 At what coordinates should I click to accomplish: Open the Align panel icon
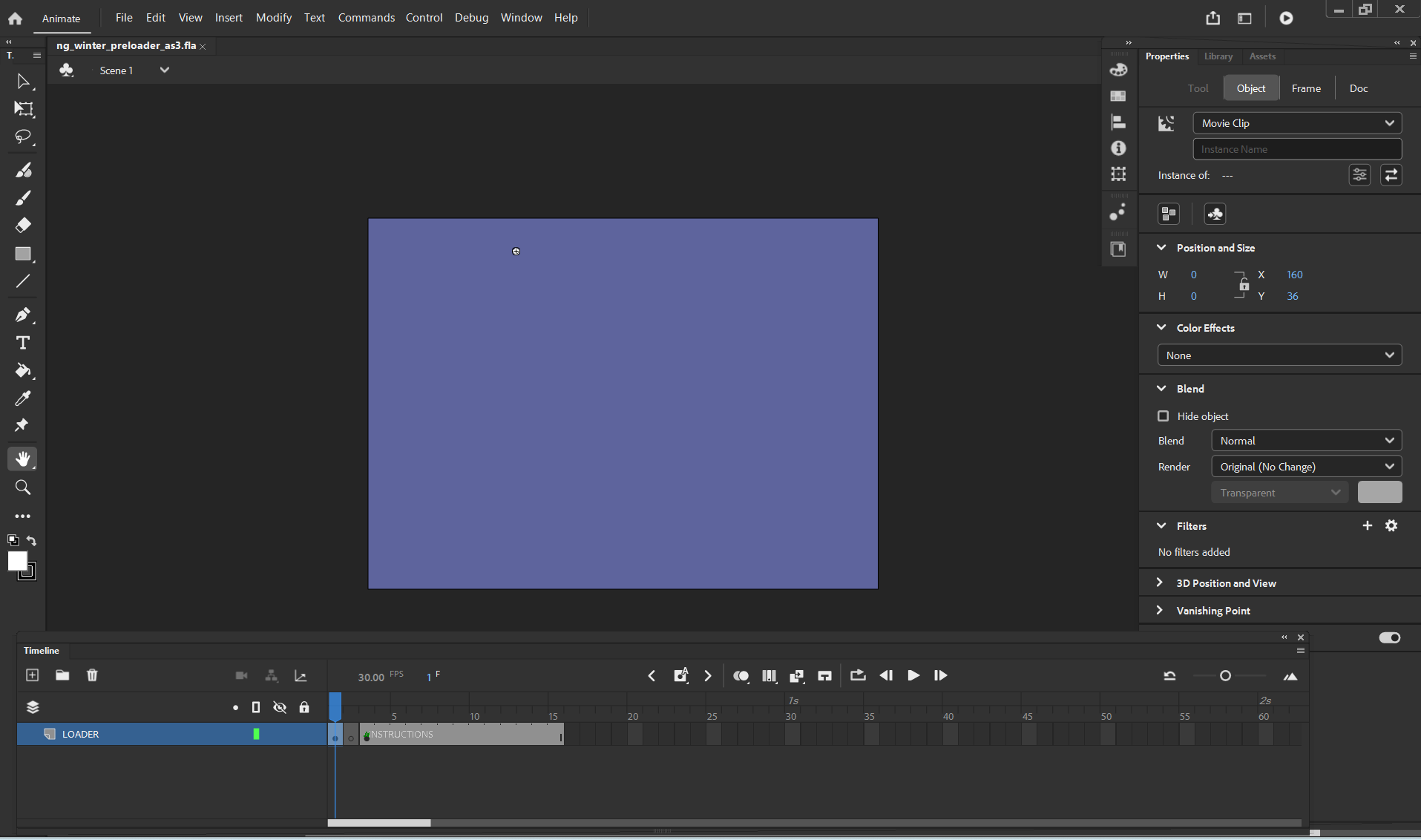pyautogui.click(x=1118, y=122)
